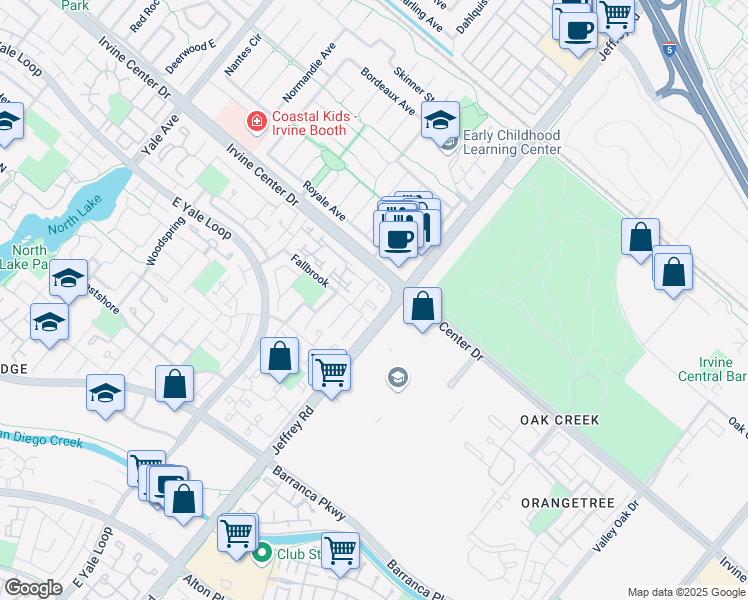Screen dimensions: 748x600
Task: Select the Valley Oak Dr street label
Action: tap(615, 526)
